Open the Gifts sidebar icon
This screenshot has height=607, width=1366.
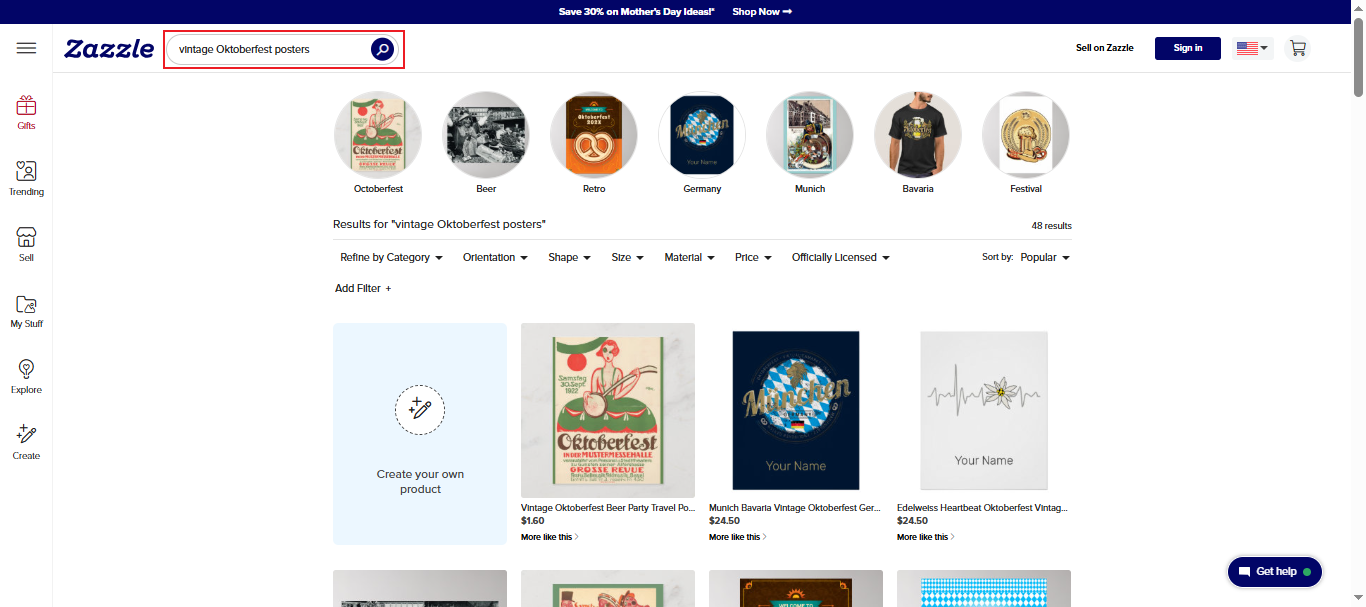pos(26,112)
